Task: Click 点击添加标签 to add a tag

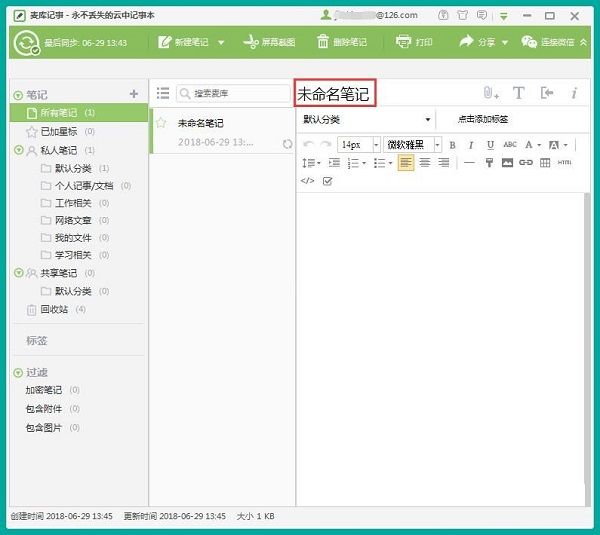Action: click(483, 119)
